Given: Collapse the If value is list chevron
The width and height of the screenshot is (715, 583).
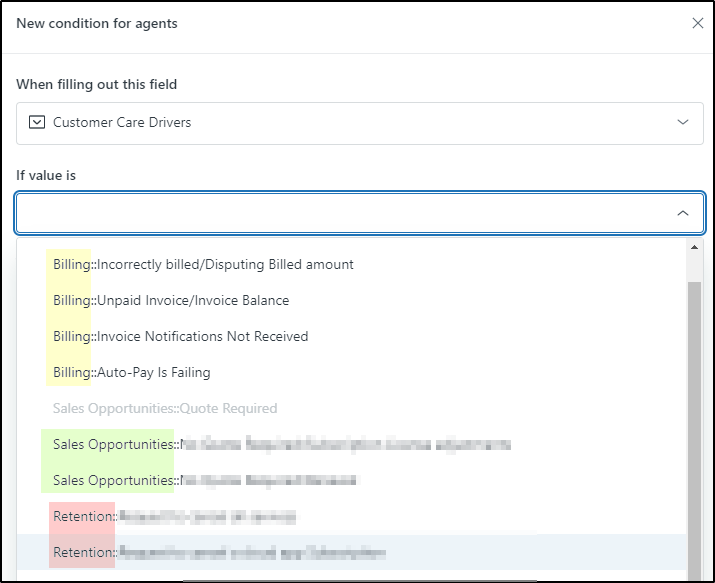Looking at the screenshot, I should tap(683, 213).
